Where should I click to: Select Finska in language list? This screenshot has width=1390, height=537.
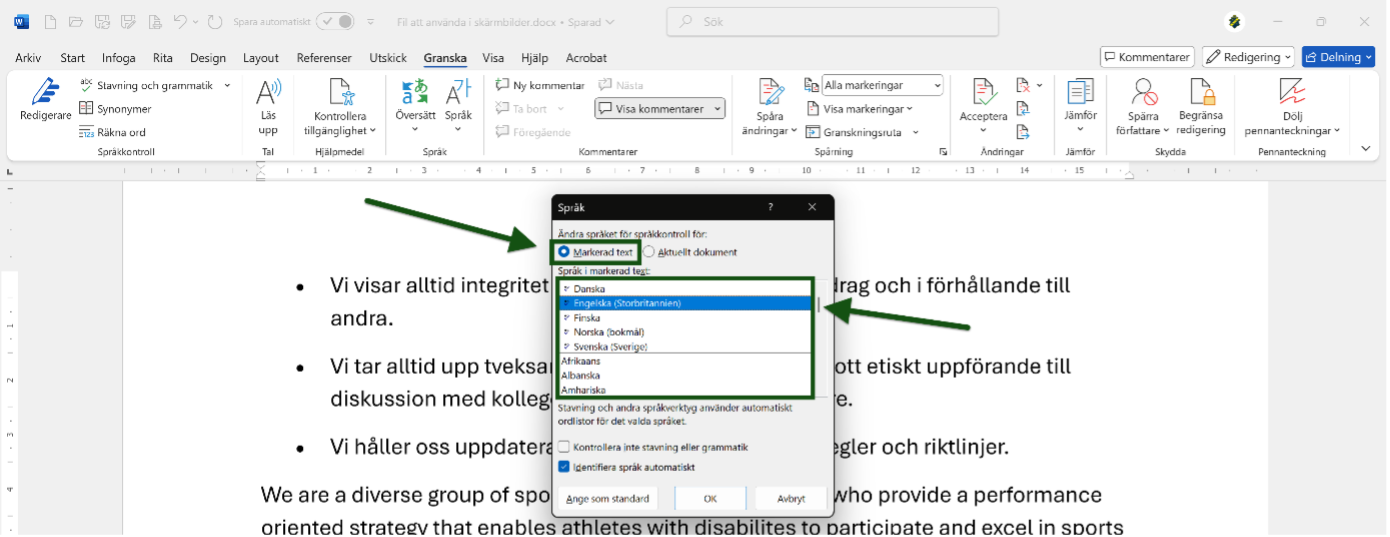(685, 317)
